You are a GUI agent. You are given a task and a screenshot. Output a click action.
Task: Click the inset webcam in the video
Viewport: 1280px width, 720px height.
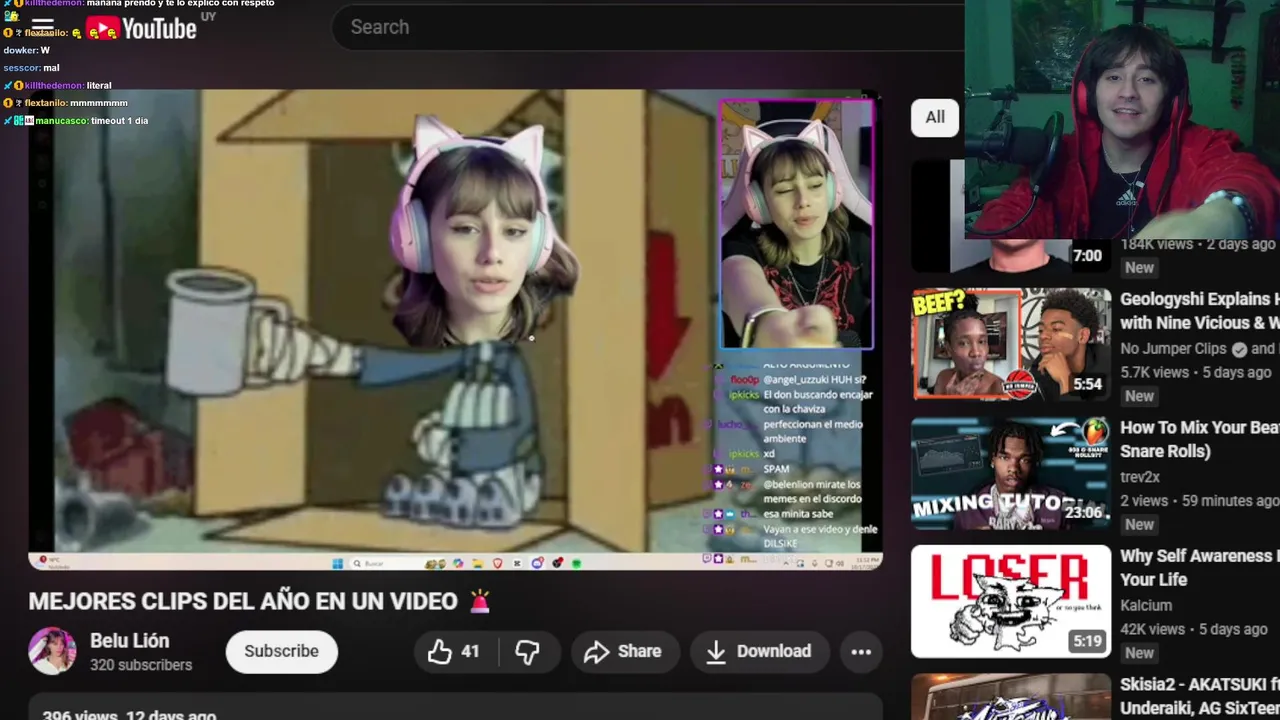coord(796,224)
